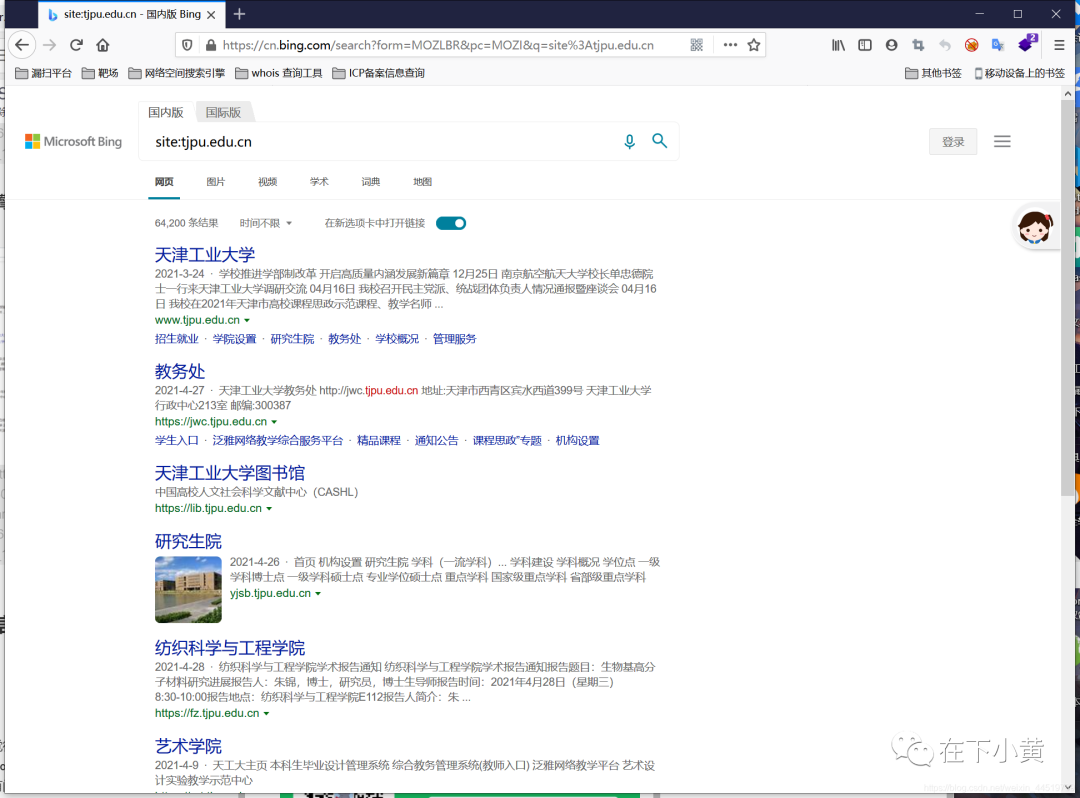
Task: Open the browser home page
Action: (x=103, y=45)
